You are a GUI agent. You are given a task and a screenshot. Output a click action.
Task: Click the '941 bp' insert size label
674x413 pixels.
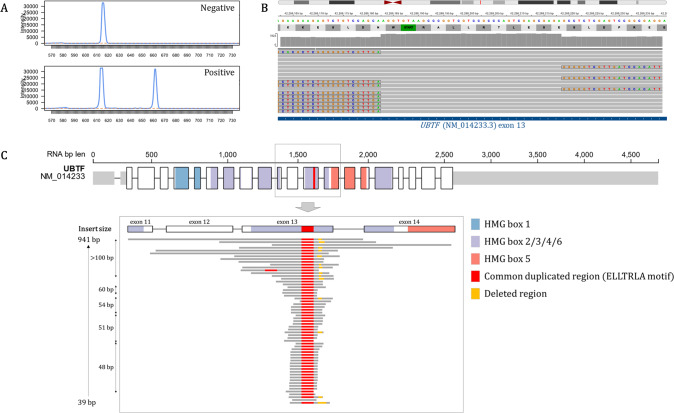coord(89,239)
